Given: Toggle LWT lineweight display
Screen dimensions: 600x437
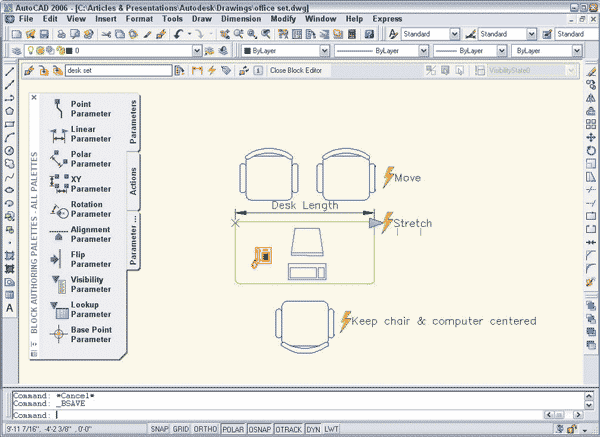Looking at the screenshot, I should (x=331, y=429).
